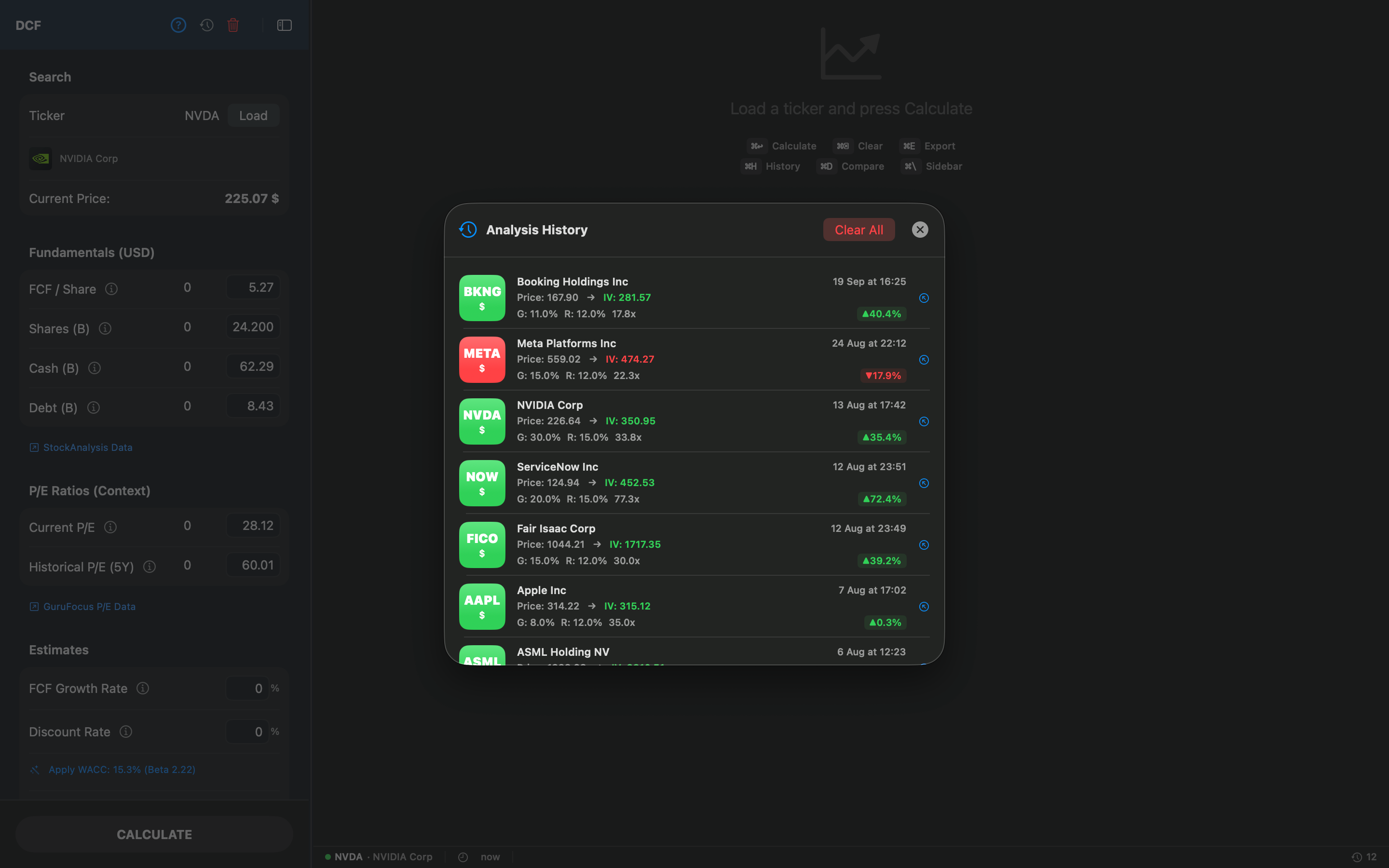Show info for Current P/E
This screenshot has height=868, width=1389.
(x=111, y=527)
